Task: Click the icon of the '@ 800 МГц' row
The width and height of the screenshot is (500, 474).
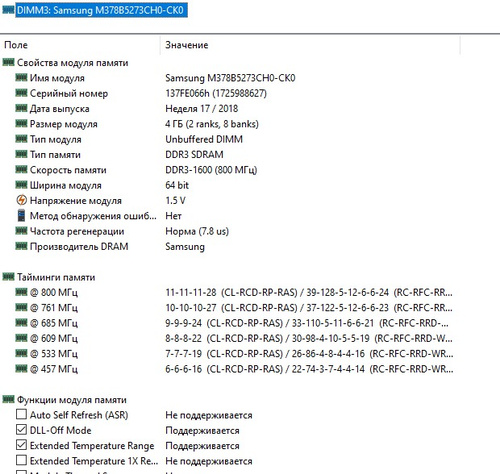Action: tap(21, 292)
